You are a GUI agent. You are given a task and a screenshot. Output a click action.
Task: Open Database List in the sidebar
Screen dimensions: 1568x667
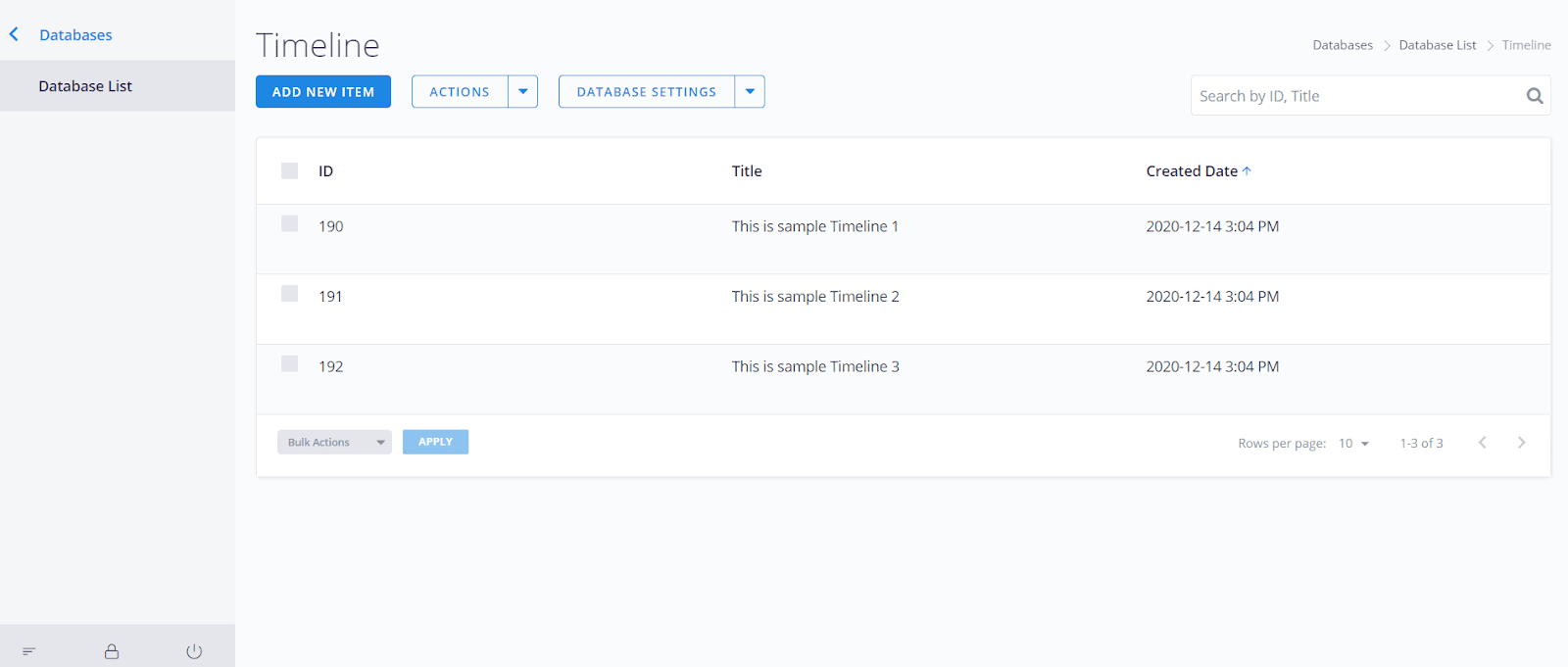click(85, 86)
